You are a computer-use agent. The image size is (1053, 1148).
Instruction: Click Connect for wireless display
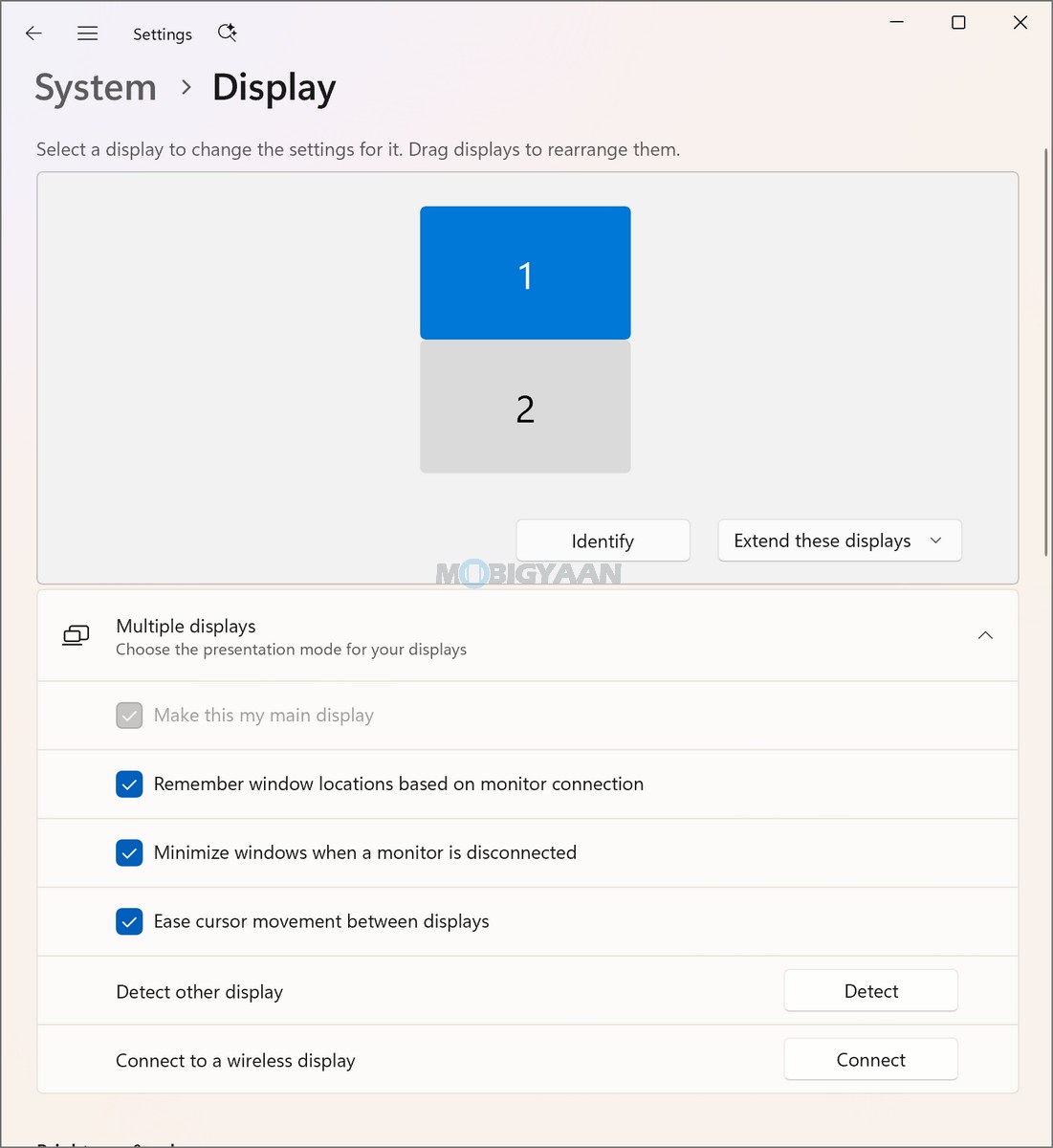point(870,1060)
